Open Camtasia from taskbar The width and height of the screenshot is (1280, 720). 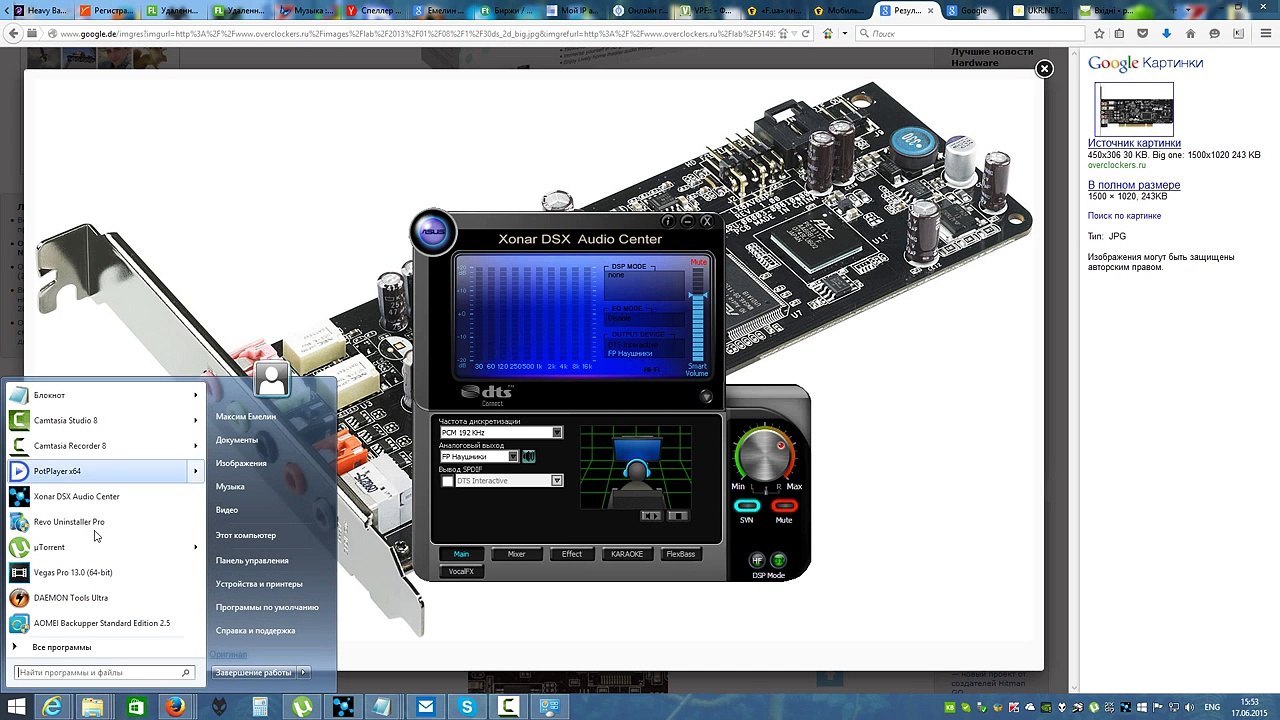pos(509,708)
